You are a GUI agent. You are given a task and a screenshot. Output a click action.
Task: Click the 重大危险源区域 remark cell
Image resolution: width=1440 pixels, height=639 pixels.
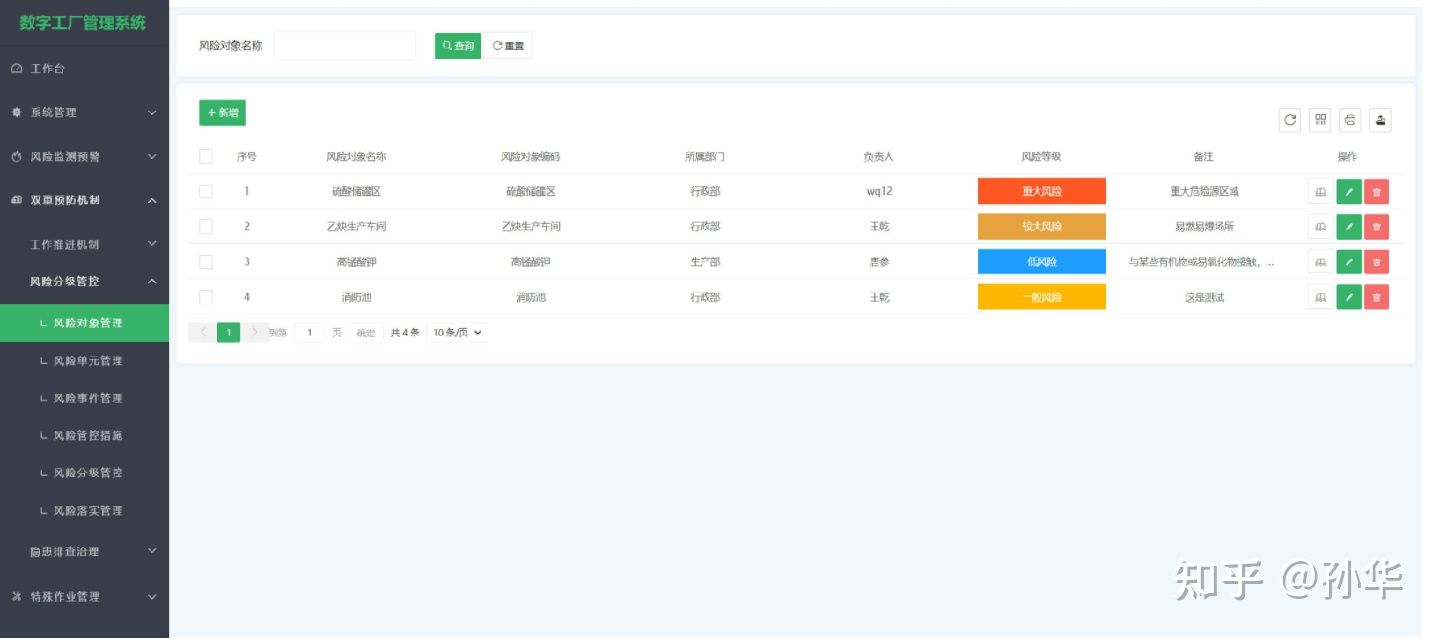point(1204,191)
